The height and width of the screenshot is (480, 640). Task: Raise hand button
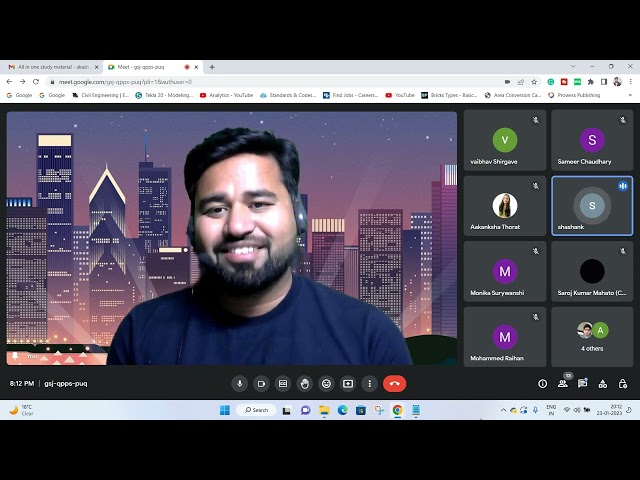[304, 384]
